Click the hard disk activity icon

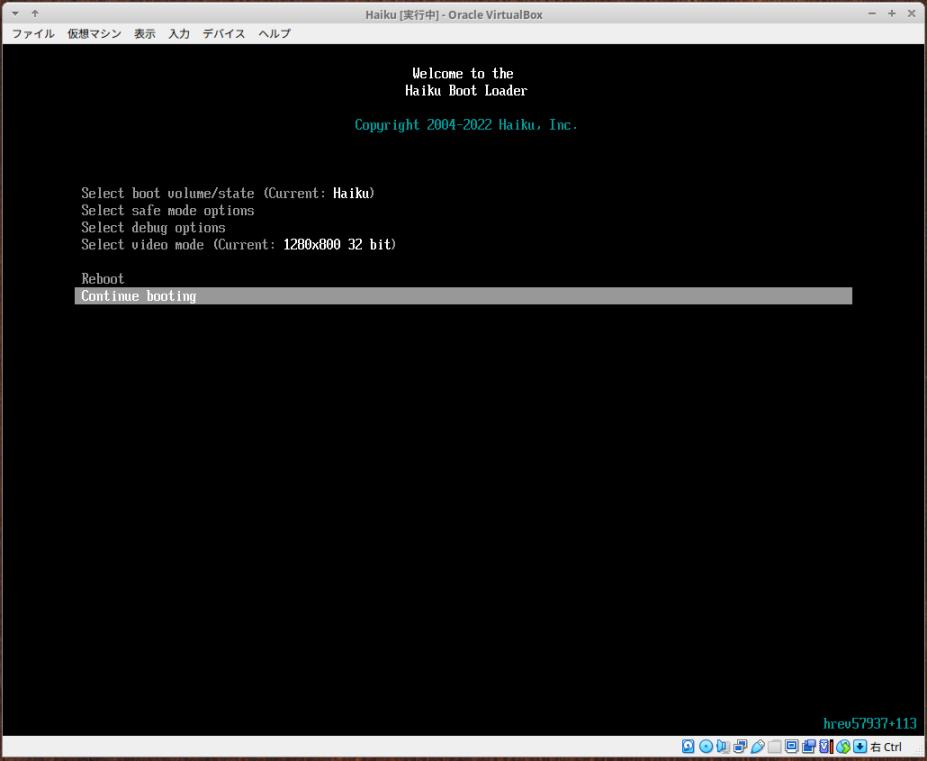tap(688, 746)
